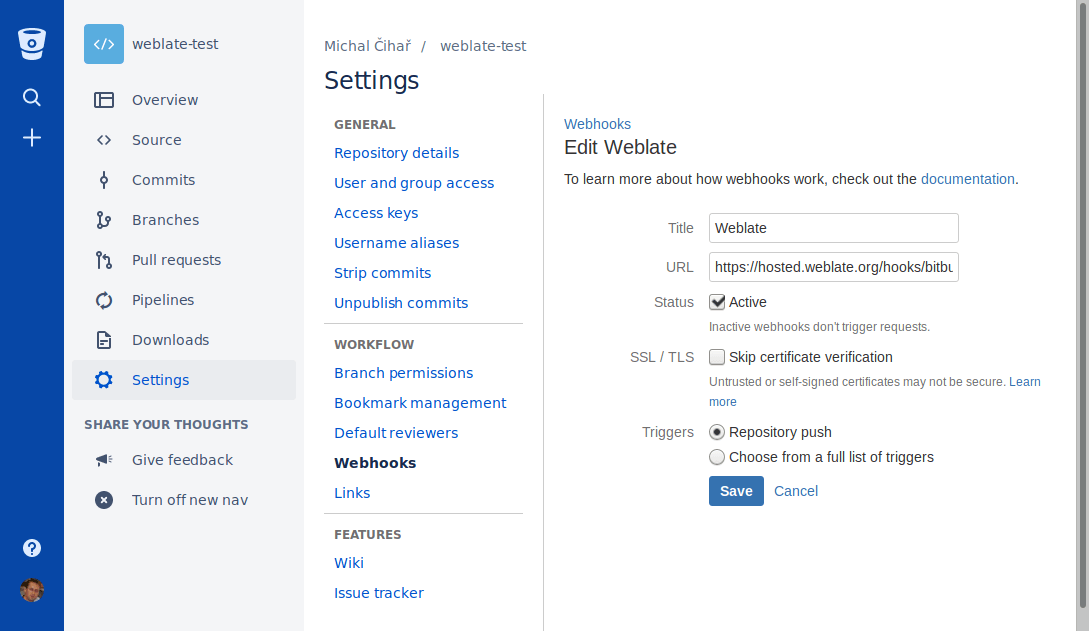
Task: Uncheck the Active webhook status checkbox
Action: pyautogui.click(x=716, y=301)
